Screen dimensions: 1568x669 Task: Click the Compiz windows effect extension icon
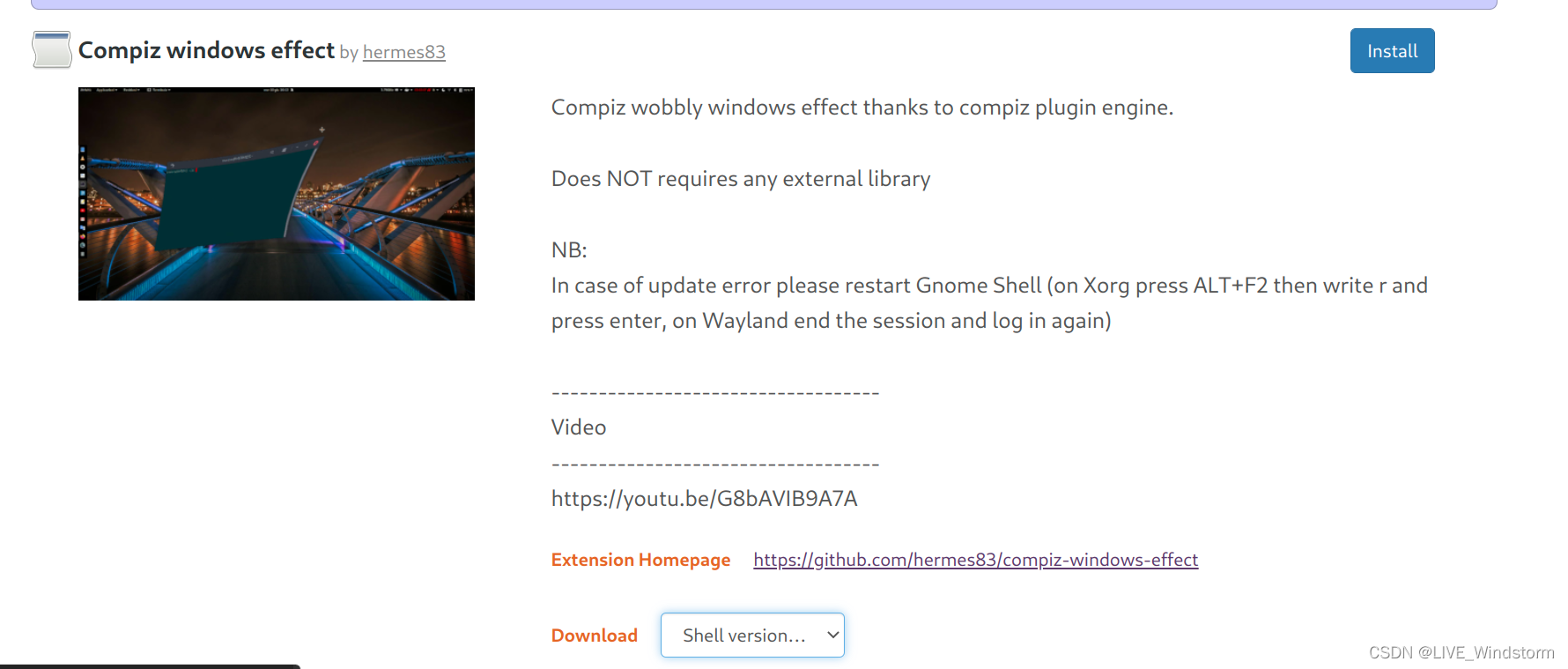tap(52, 49)
